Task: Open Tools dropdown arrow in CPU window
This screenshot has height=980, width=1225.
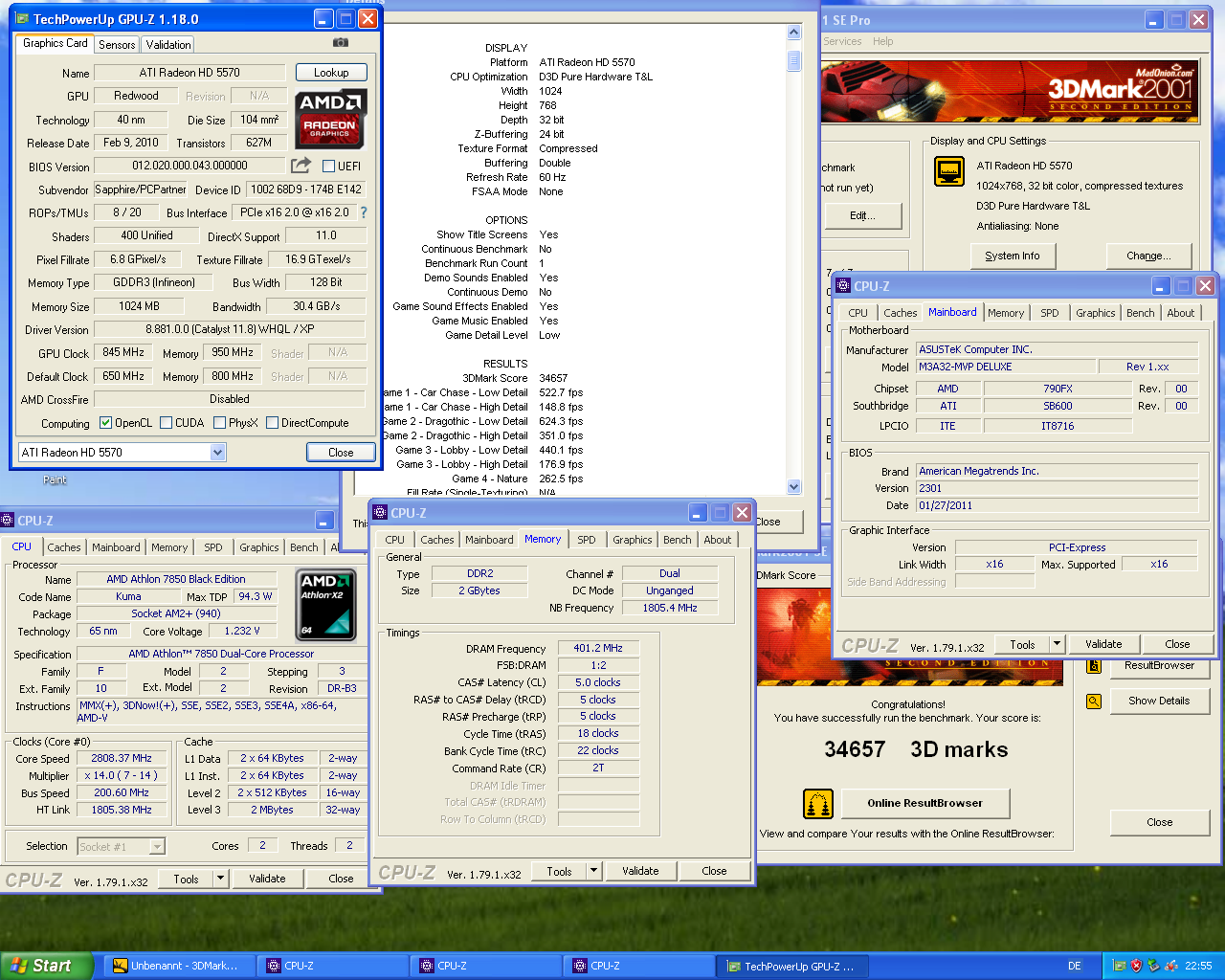Action: [220, 879]
